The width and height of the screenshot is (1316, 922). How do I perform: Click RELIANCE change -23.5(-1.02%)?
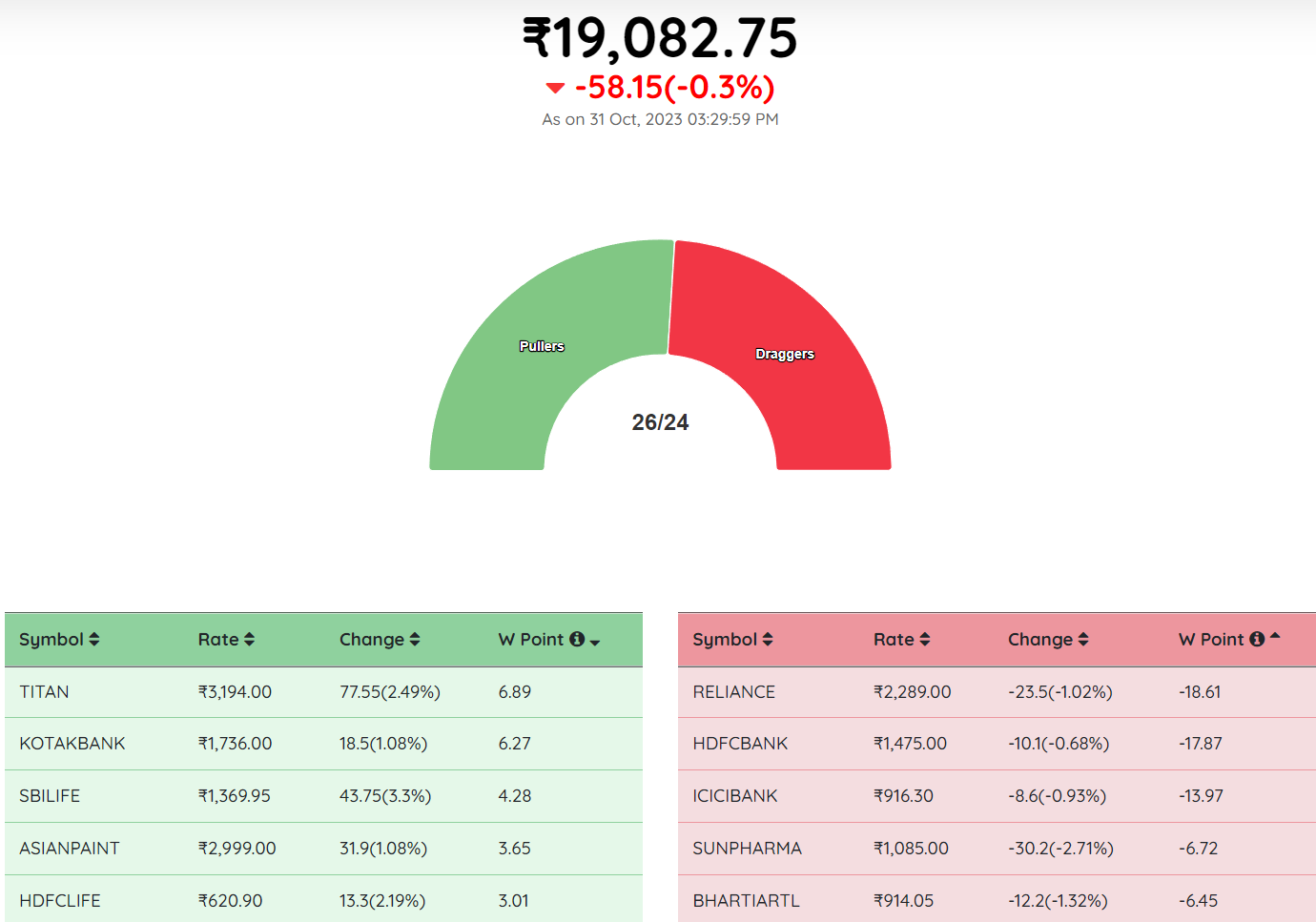click(1060, 692)
